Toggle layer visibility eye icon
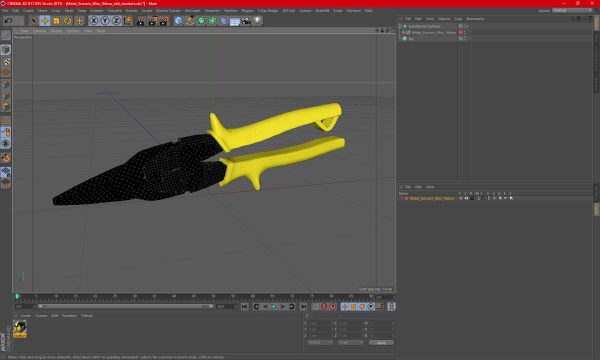Viewport: 600px width, 360px height. click(466, 199)
